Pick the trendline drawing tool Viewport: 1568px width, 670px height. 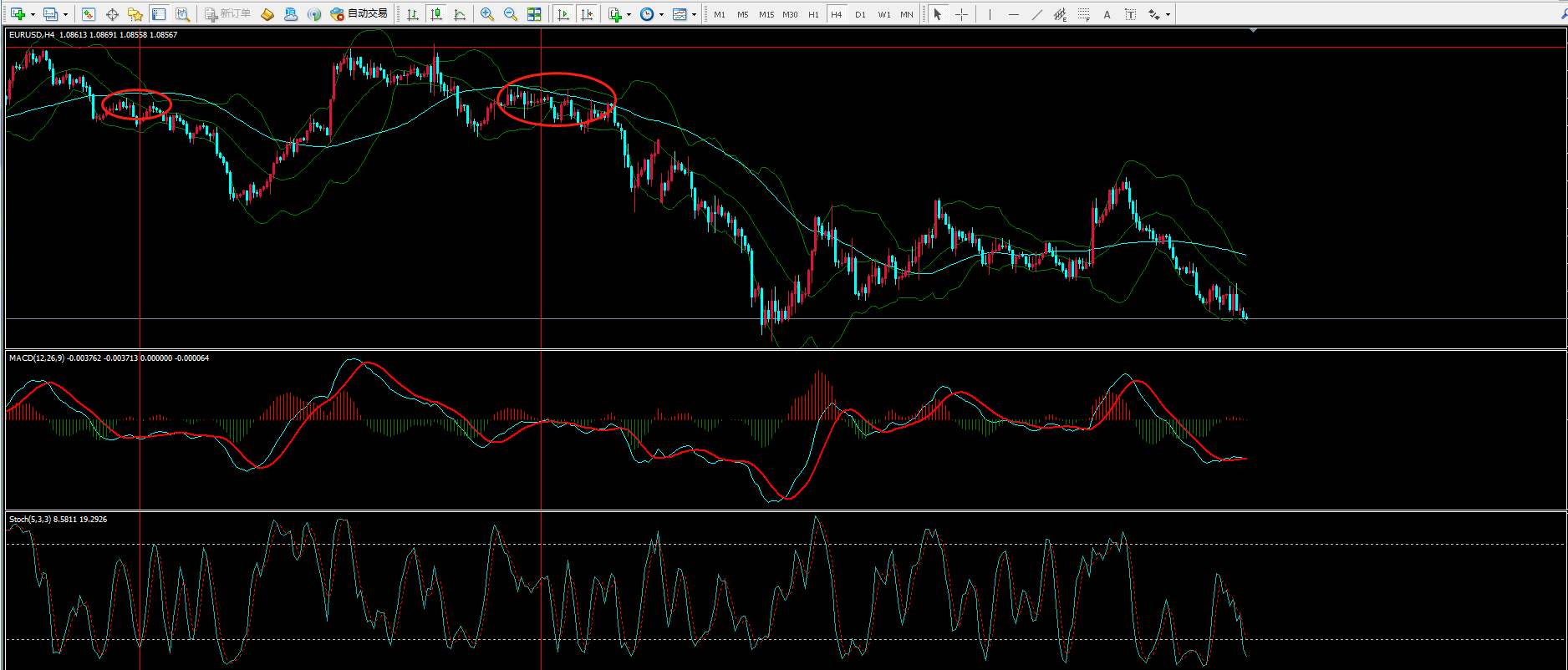tap(1036, 14)
